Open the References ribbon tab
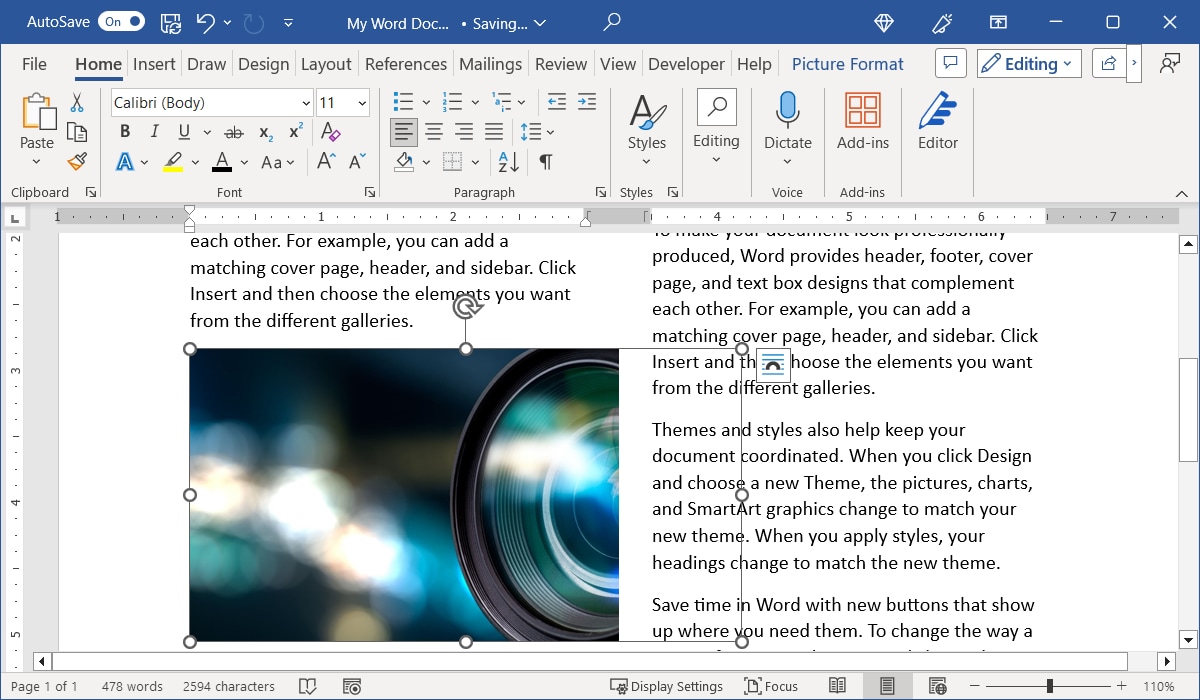 tap(405, 63)
